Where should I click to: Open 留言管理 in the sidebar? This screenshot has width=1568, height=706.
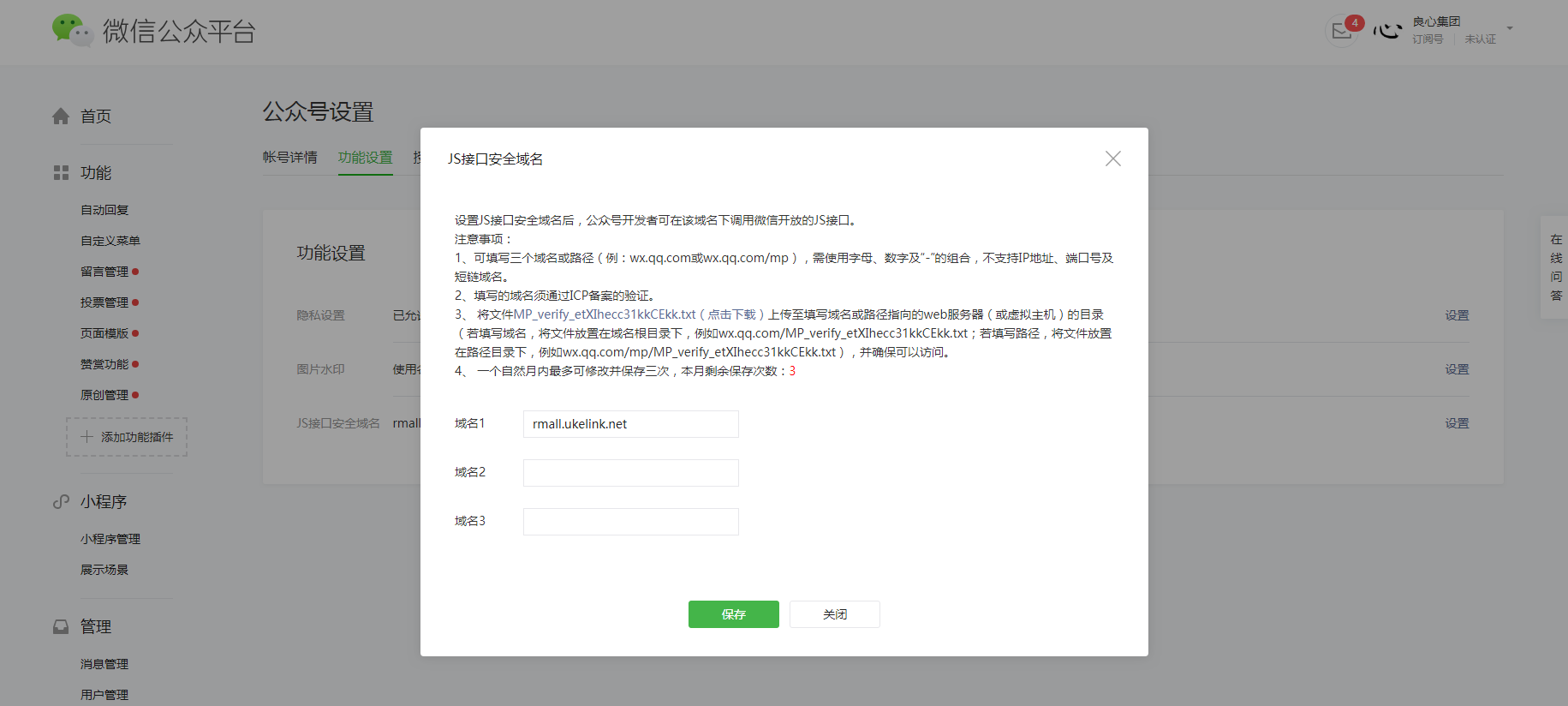tap(104, 272)
